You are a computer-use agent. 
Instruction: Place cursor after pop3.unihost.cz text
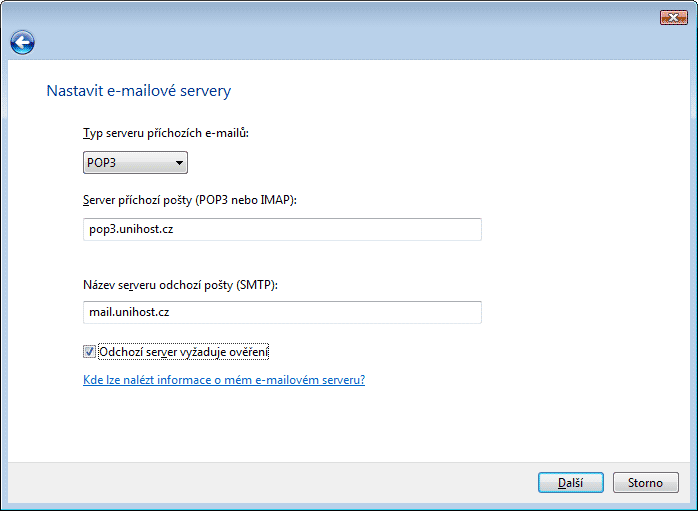point(174,229)
